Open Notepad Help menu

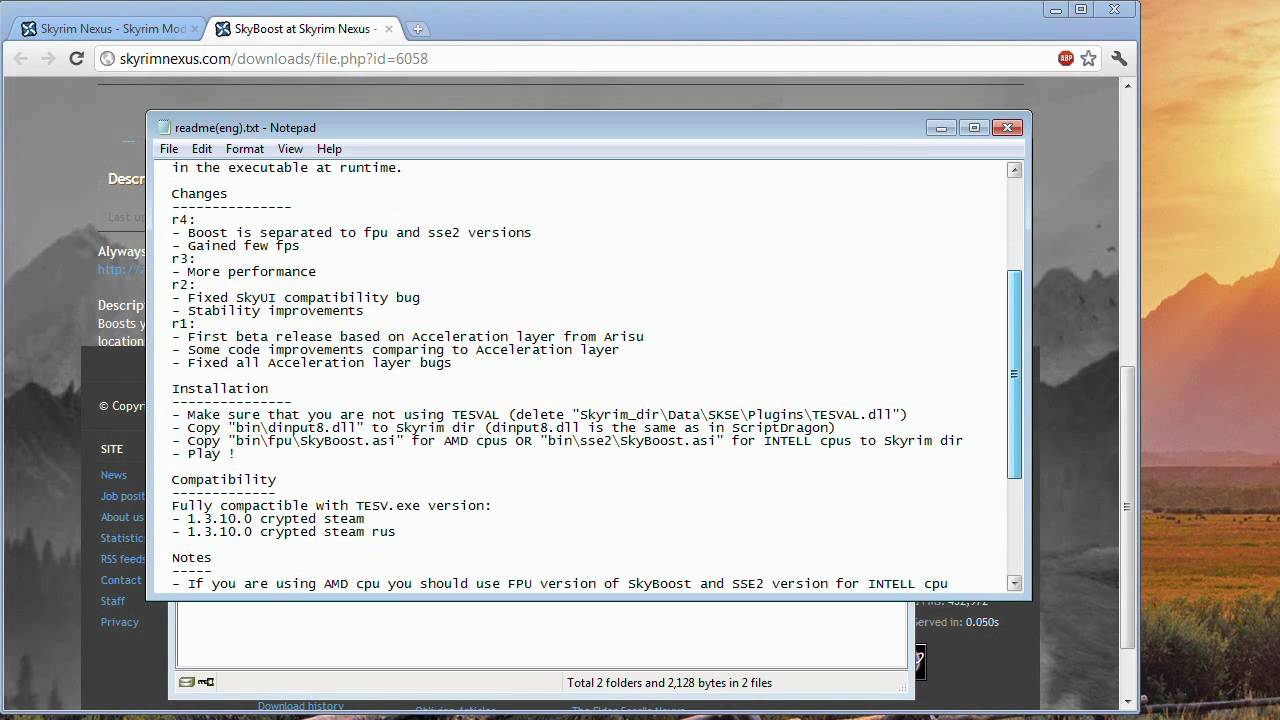pyautogui.click(x=329, y=149)
